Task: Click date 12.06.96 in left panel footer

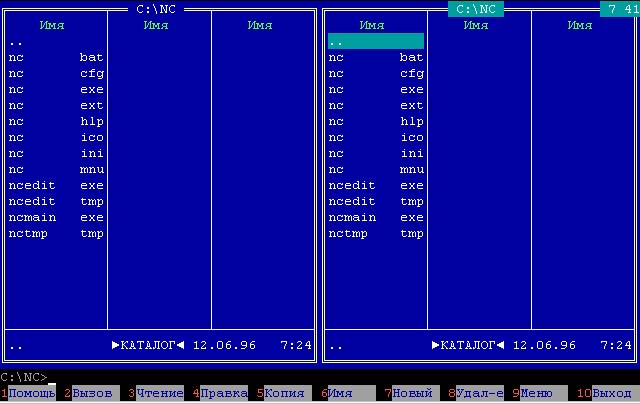Action: click(224, 345)
